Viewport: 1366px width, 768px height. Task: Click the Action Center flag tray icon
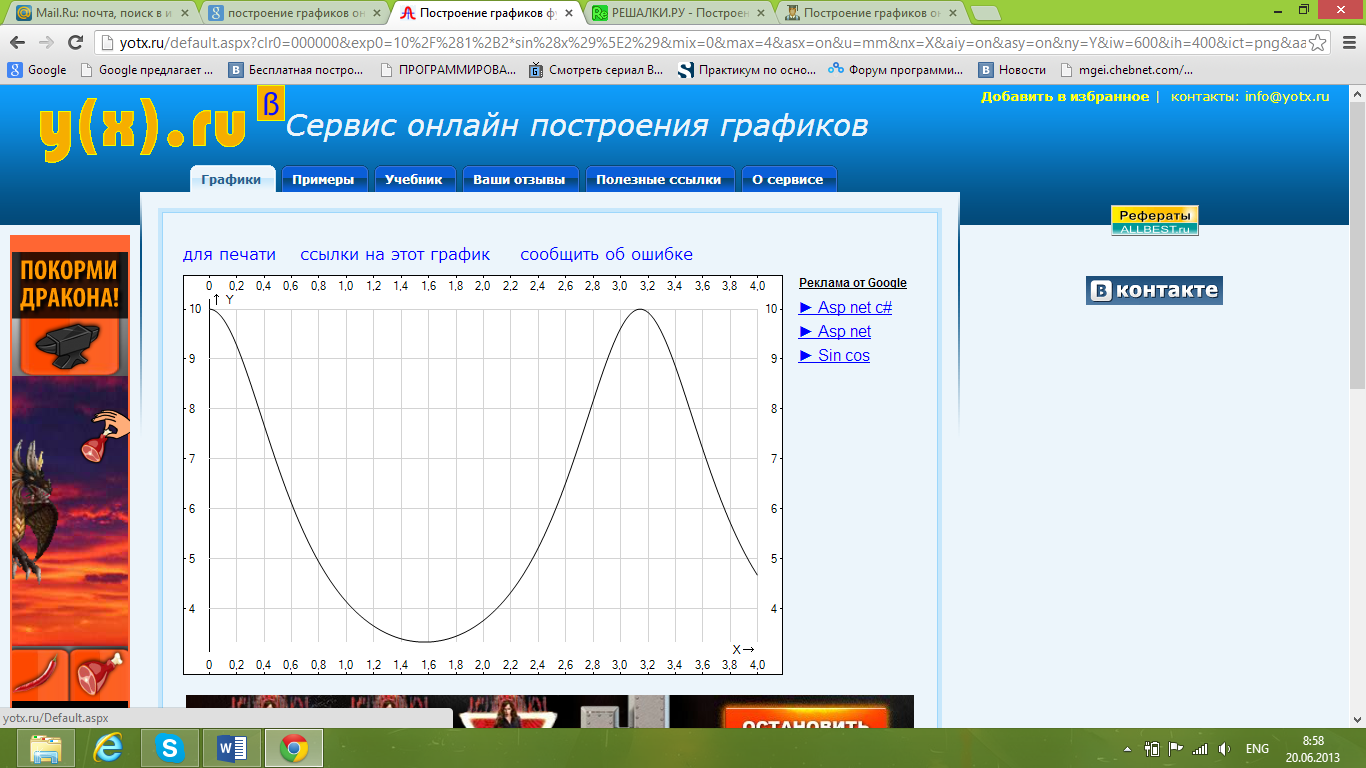point(1176,749)
